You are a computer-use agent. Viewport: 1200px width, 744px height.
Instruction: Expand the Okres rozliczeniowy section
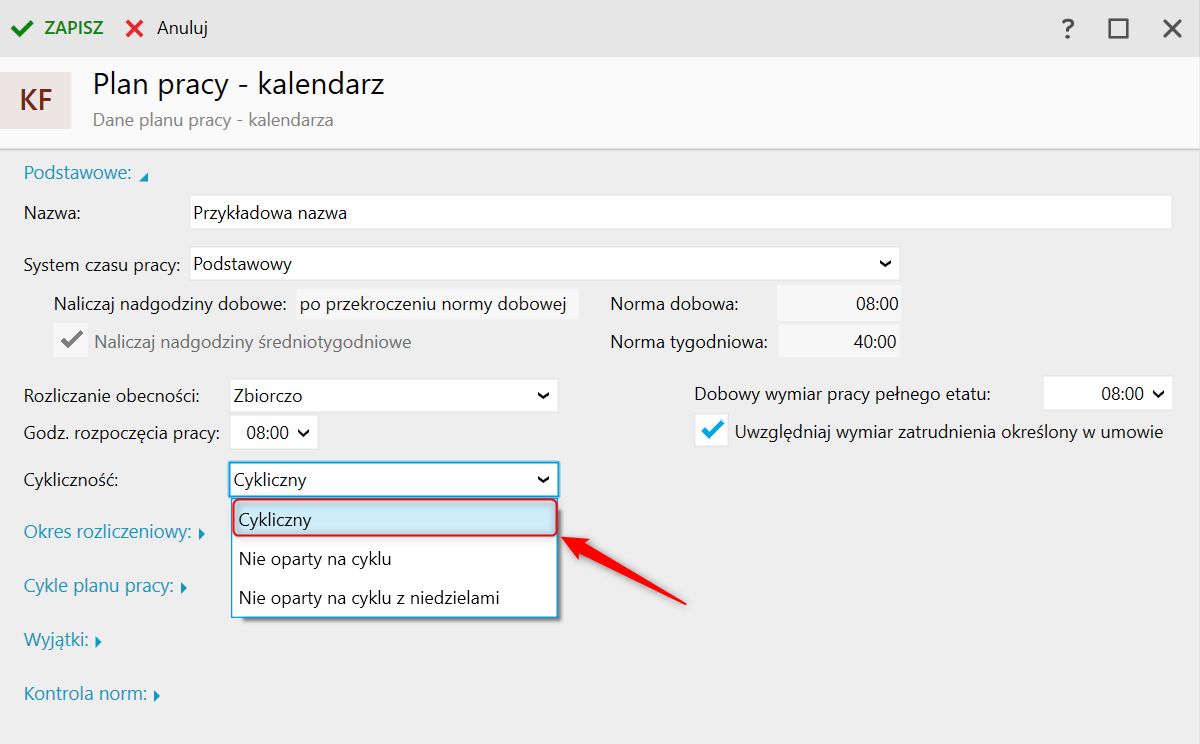tap(201, 534)
